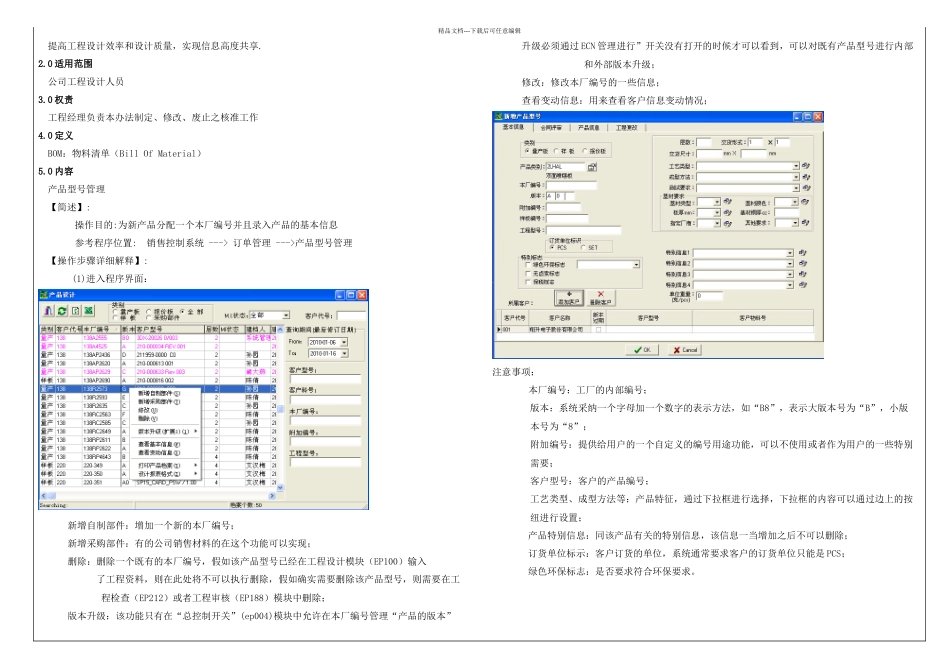Click the browse icon beside 产品类别 field
The width and height of the screenshot is (950, 672).
coord(592,166)
